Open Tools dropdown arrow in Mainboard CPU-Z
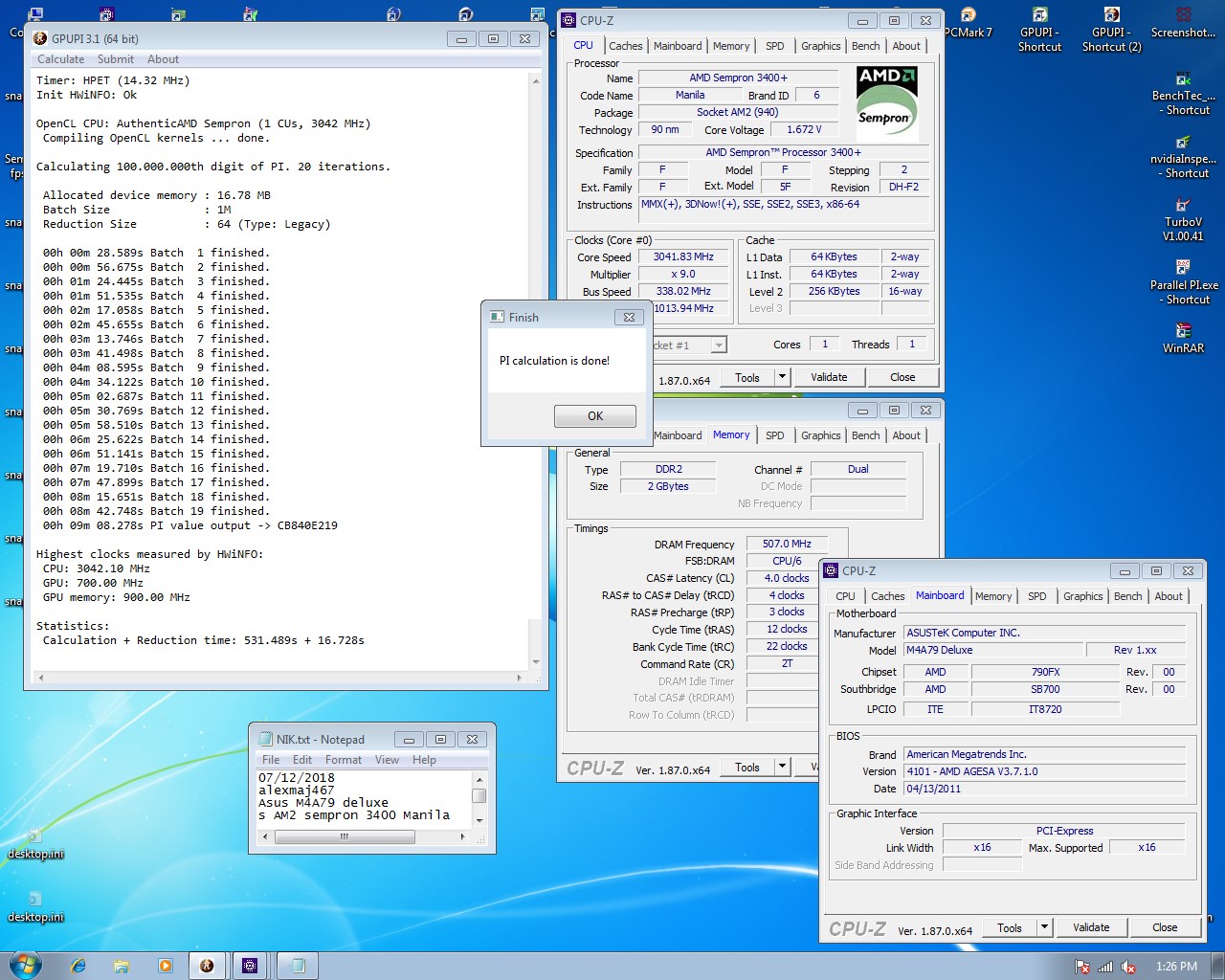 [1044, 927]
